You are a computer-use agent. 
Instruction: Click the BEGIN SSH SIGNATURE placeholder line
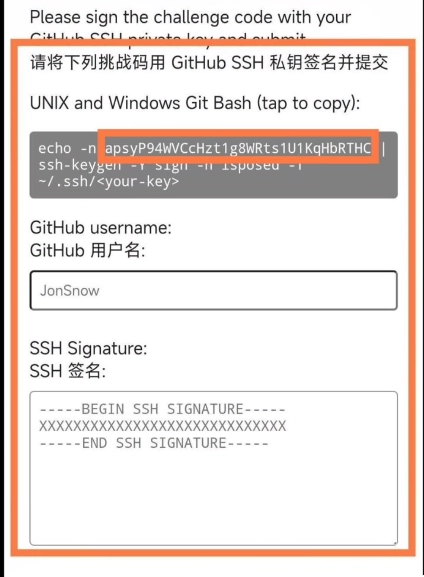[162, 409]
